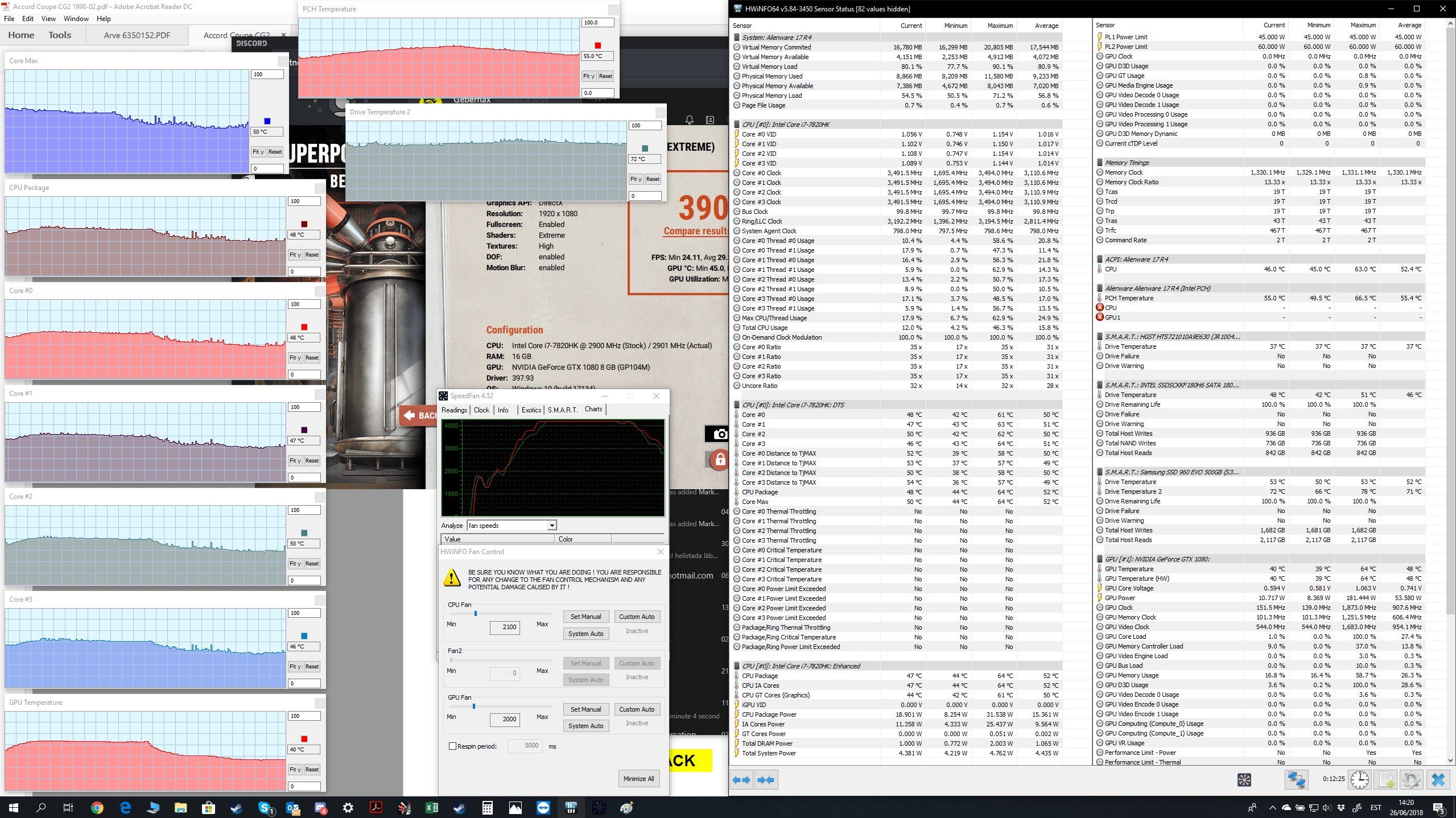Open Paint palette taskbar icon
The height and width of the screenshot is (818, 1456).
tap(626, 808)
